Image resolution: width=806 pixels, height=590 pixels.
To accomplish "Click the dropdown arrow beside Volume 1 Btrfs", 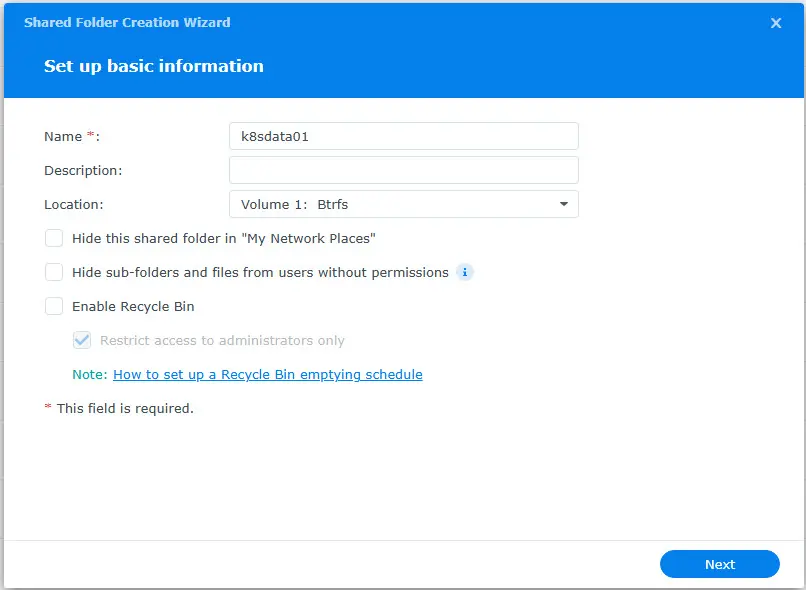I will [564, 203].
